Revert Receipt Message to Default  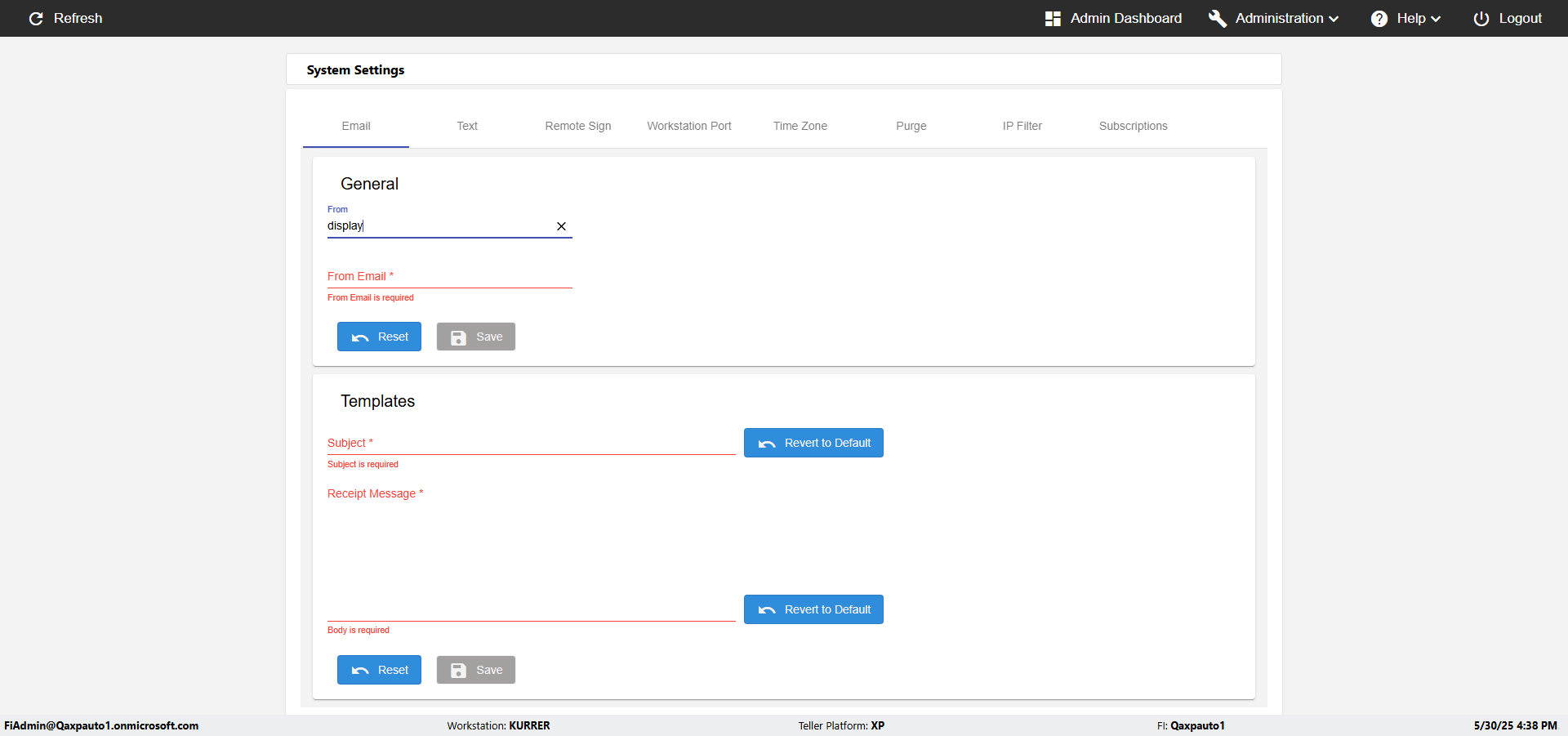point(813,609)
